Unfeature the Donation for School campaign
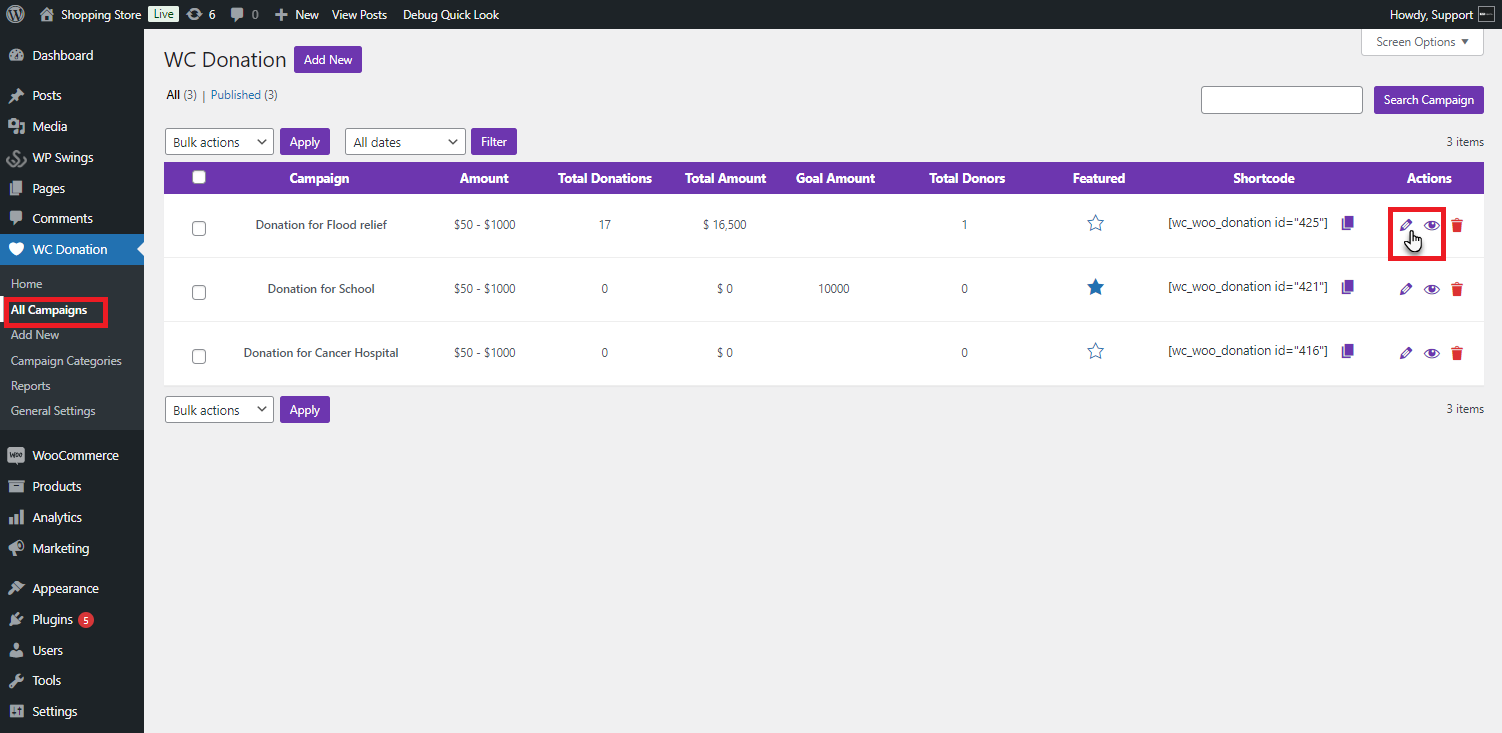The height and width of the screenshot is (733, 1502). click(1095, 287)
